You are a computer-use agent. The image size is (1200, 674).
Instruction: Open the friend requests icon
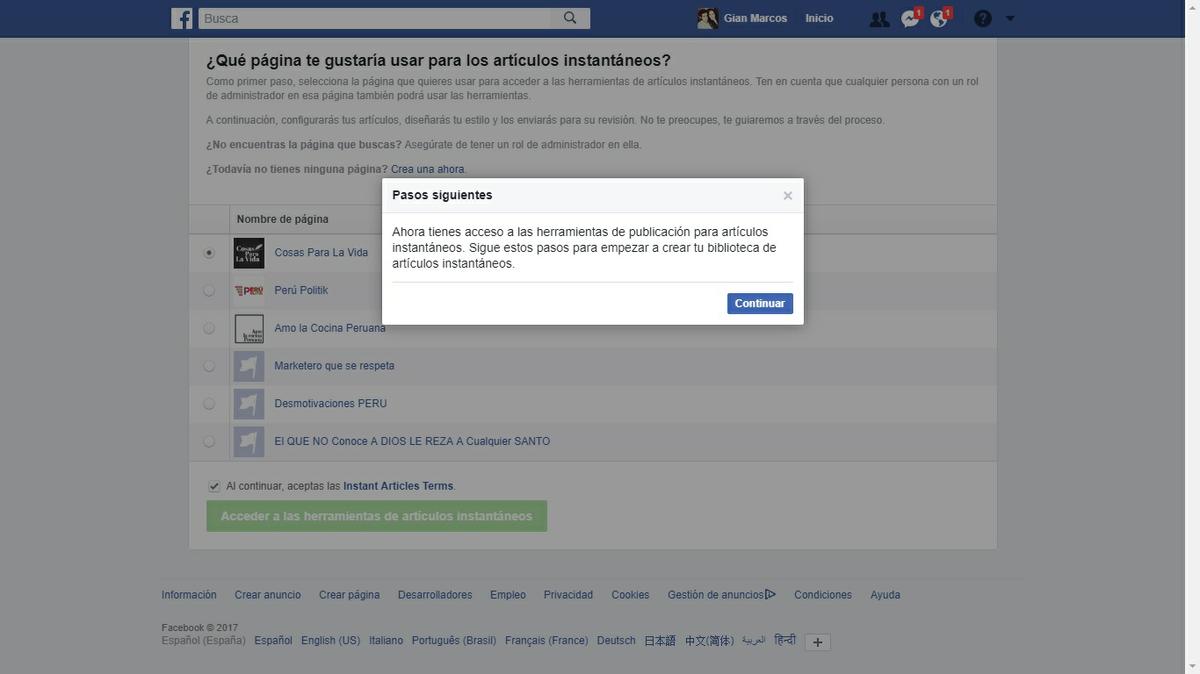pyautogui.click(x=878, y=17)
